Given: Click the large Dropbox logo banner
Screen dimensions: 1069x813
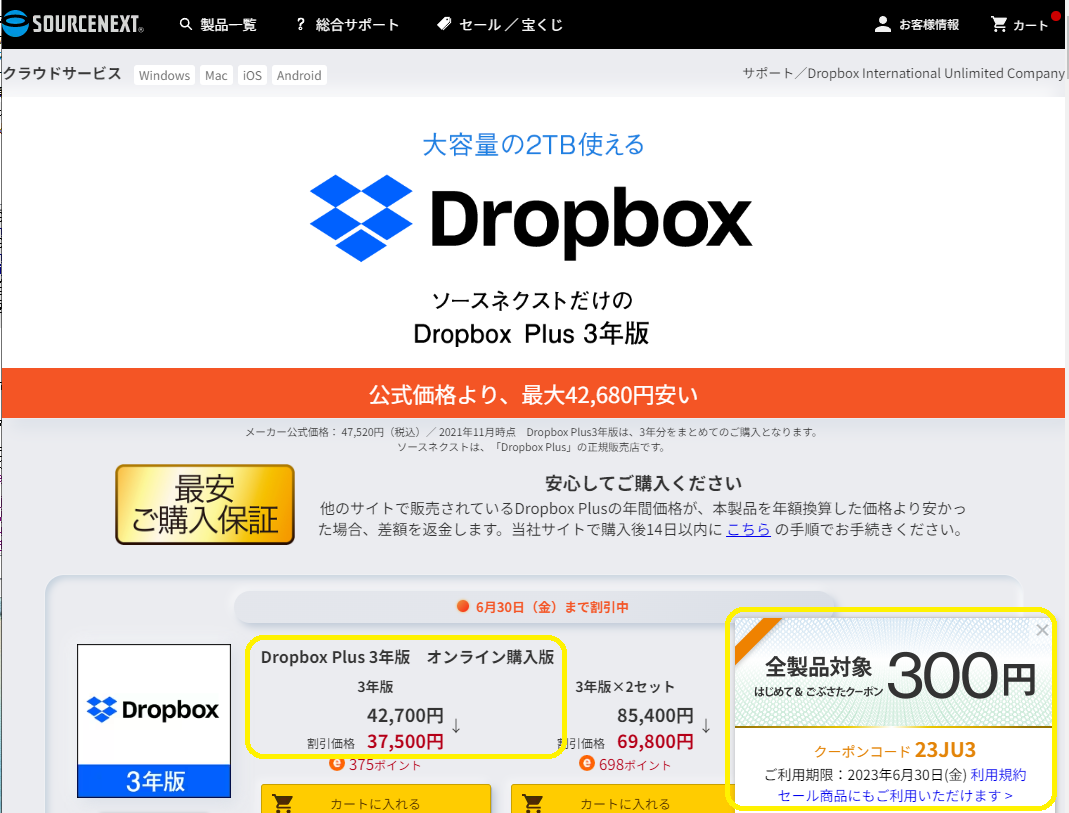Looking at the screenshot, I should coord(531,218).
